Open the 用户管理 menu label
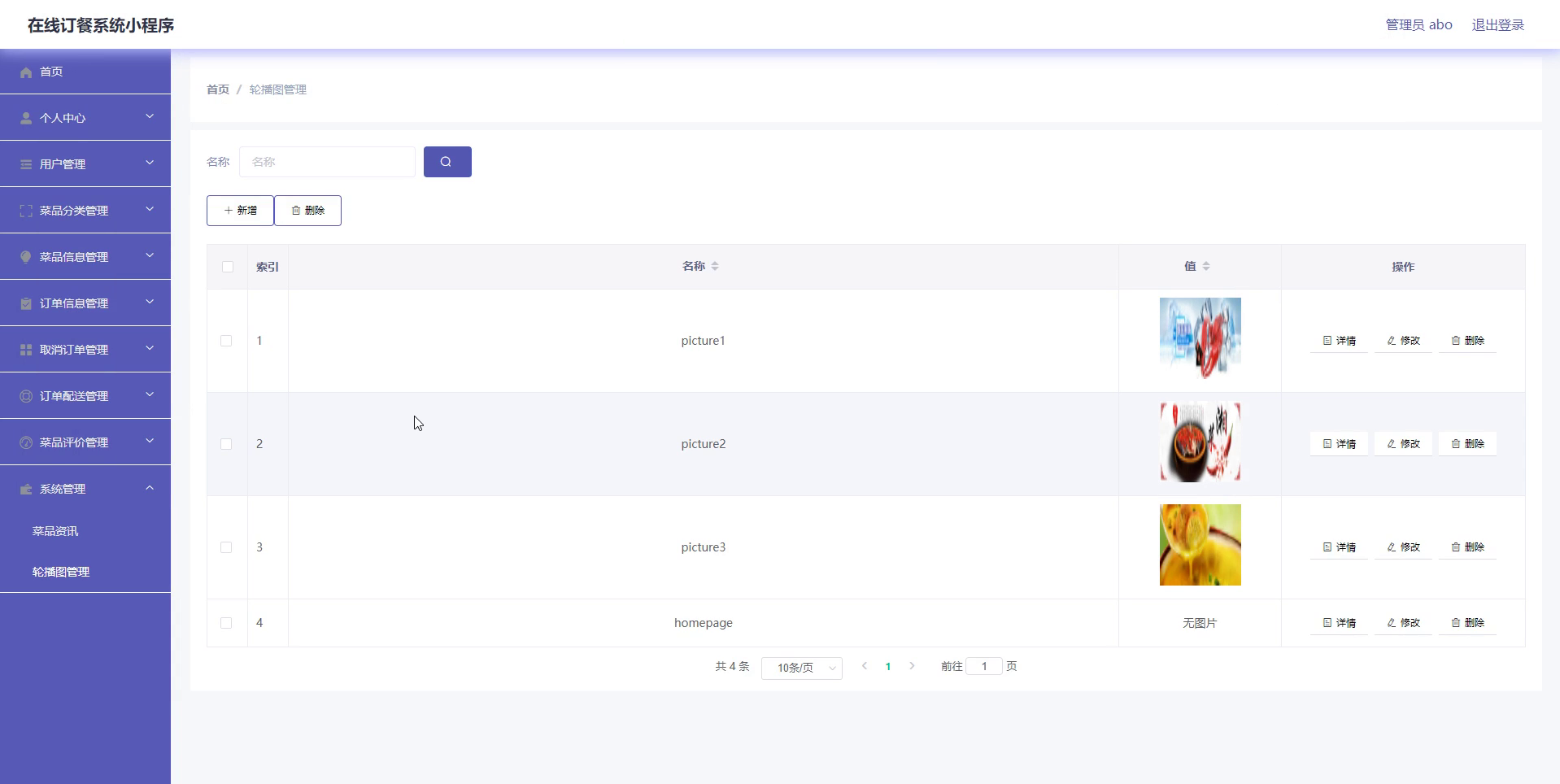This screenshot has width=1560, height=784. coord(63,164)
